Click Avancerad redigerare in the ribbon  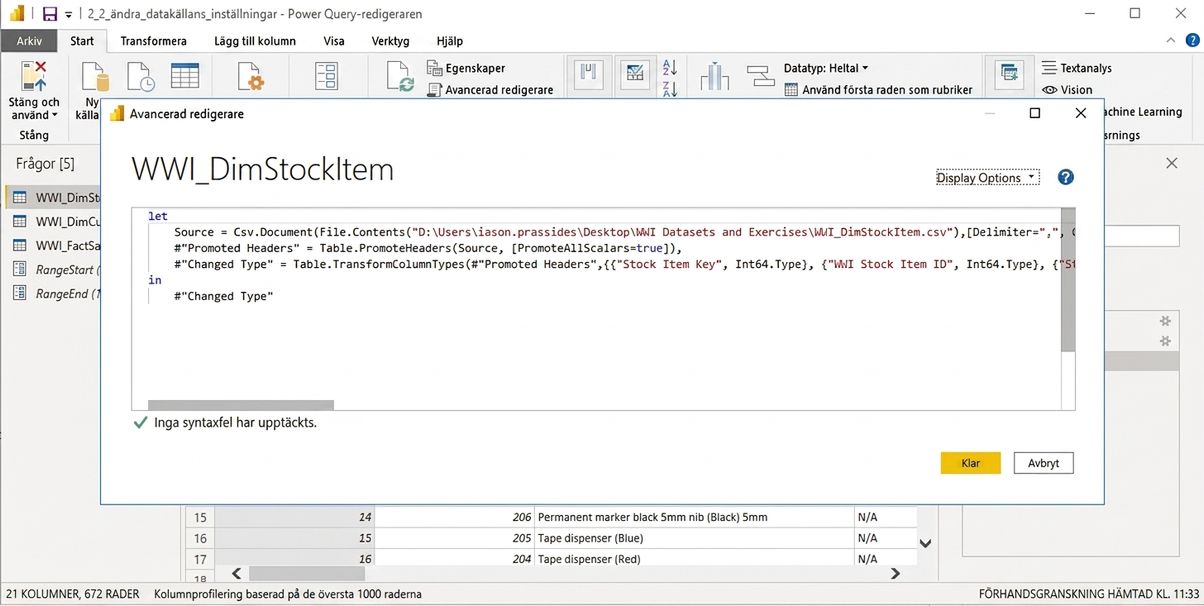(490, 90)
